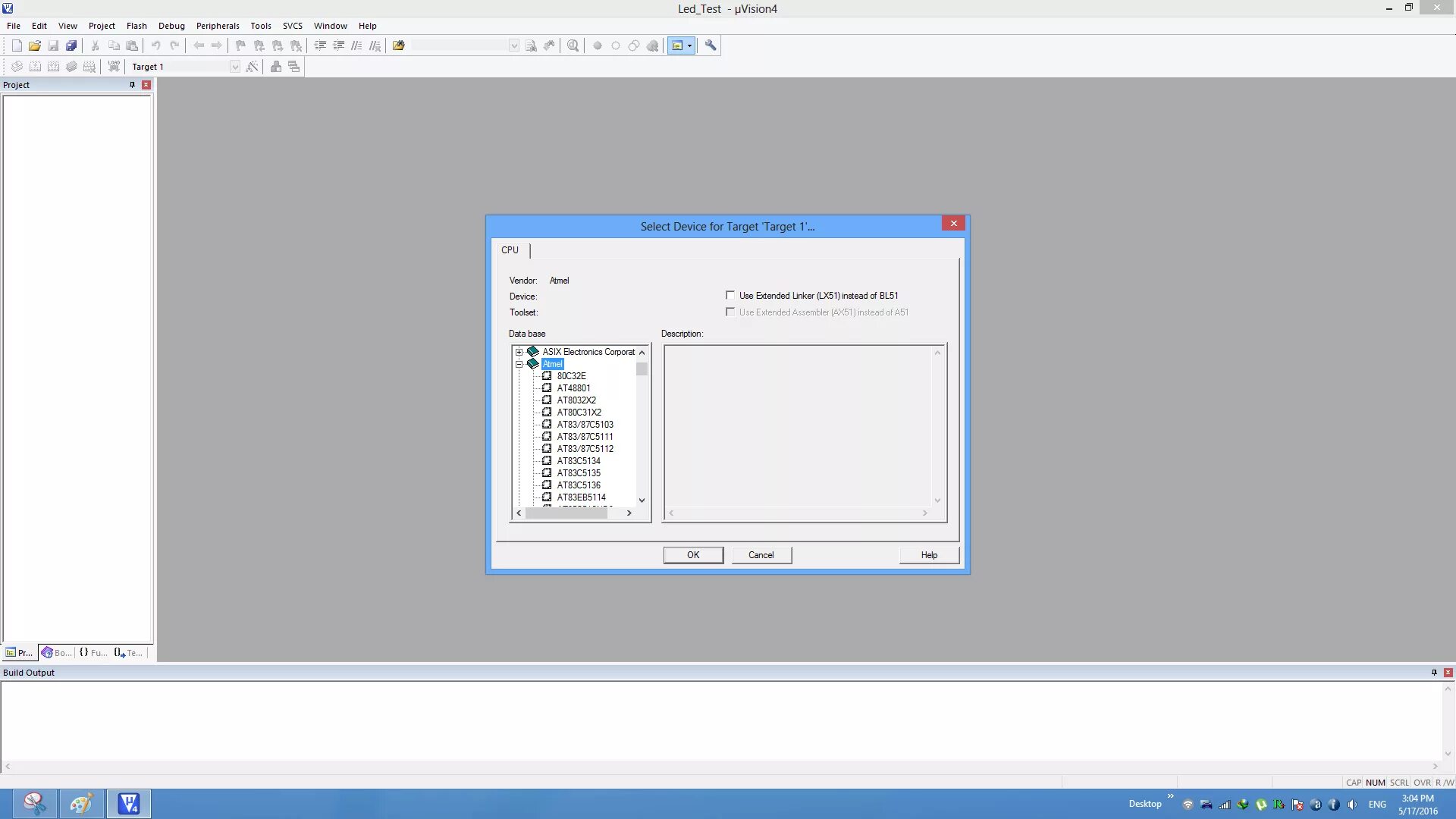Pin the Project panel

pos(132,85)
